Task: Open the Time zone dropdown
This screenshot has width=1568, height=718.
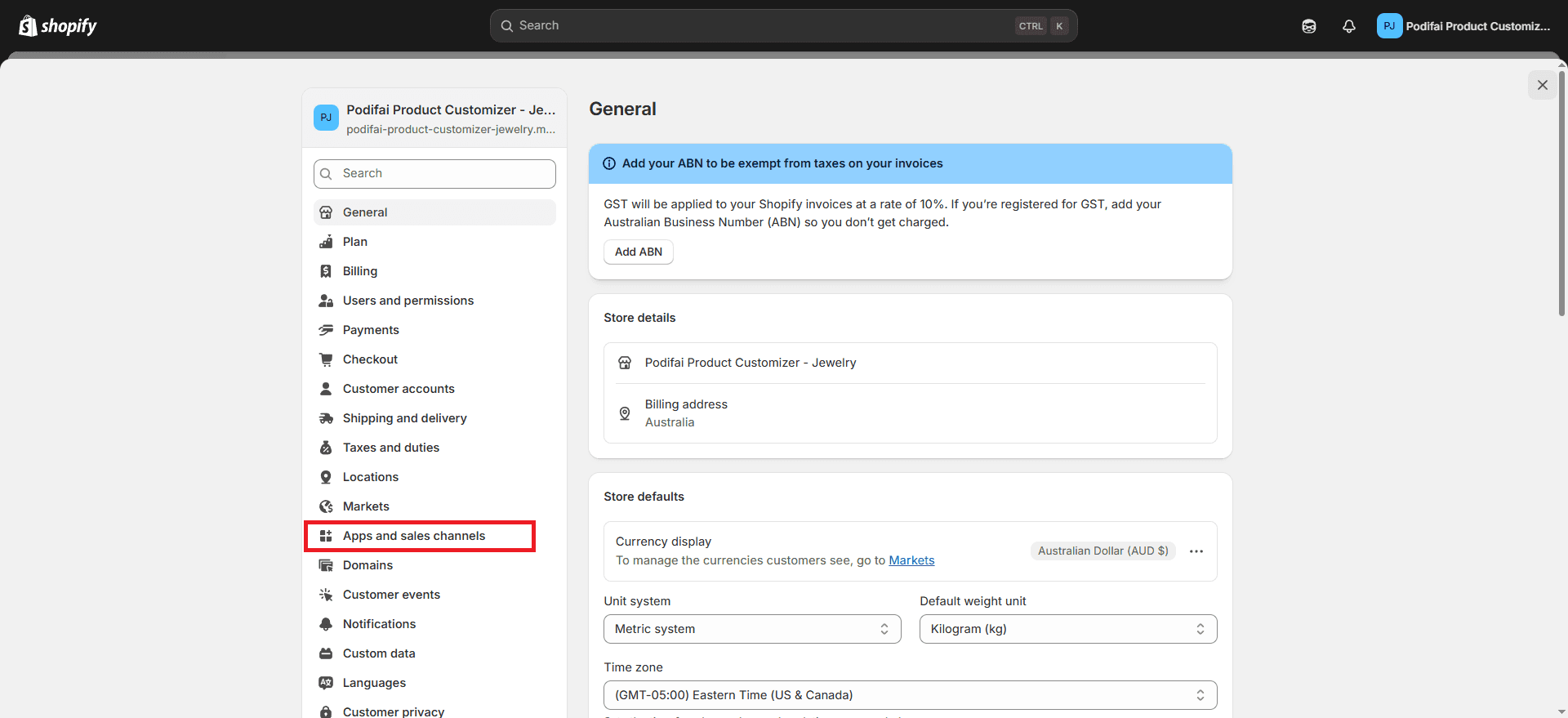Action: 911,695
